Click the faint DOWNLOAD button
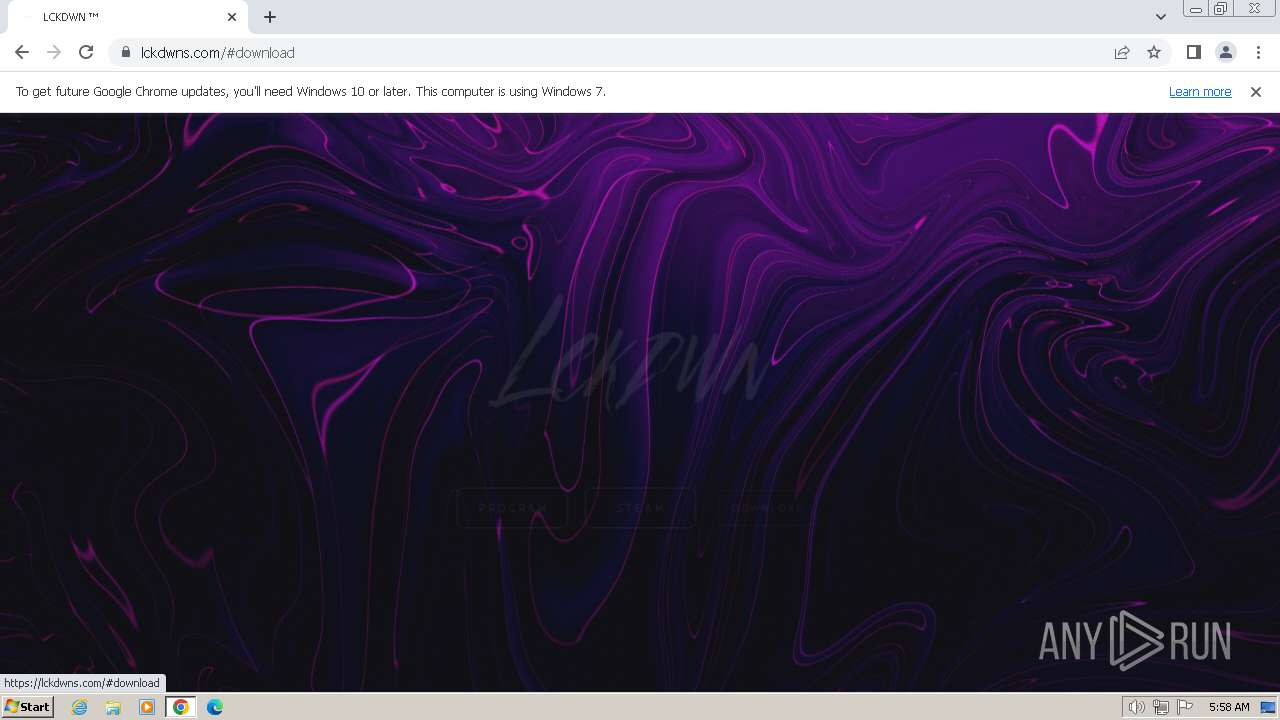This screenshot has width=1280, height=720. point(768,508)
